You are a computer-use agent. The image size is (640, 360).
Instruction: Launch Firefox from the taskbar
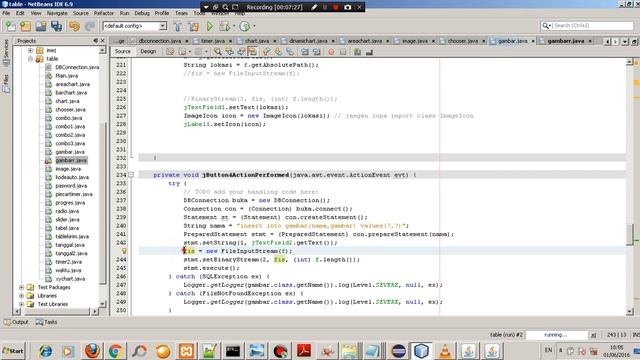coord(92,351)
